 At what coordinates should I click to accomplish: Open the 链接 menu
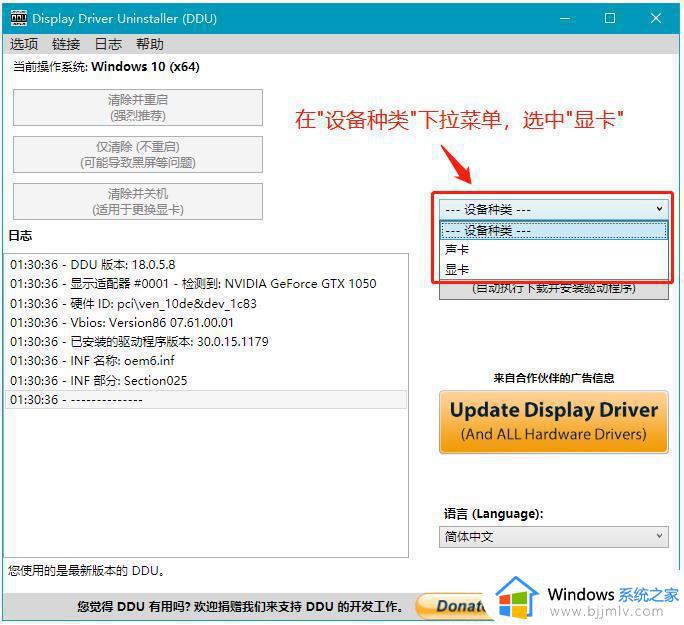(66, 44)
